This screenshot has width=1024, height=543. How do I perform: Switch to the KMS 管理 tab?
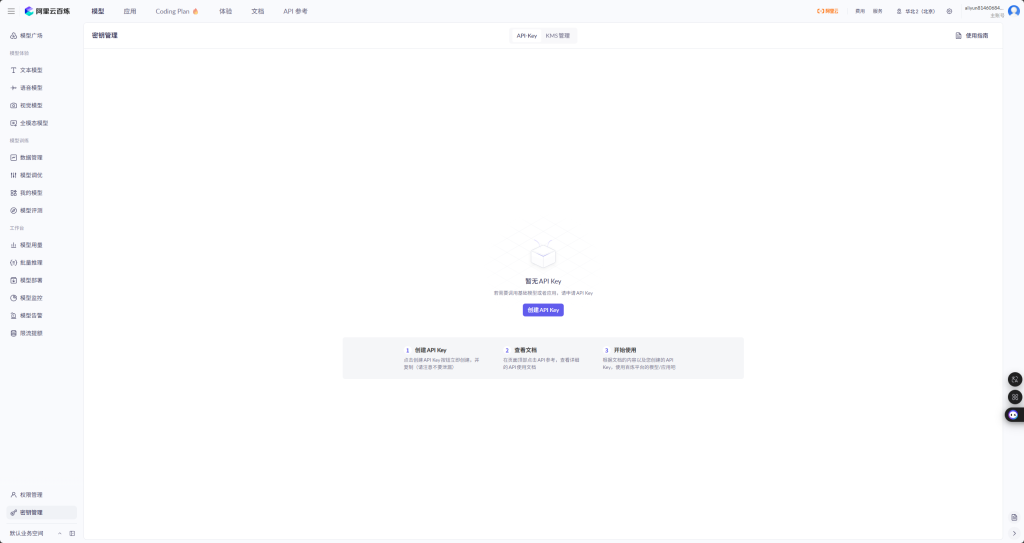coord(557,35)
